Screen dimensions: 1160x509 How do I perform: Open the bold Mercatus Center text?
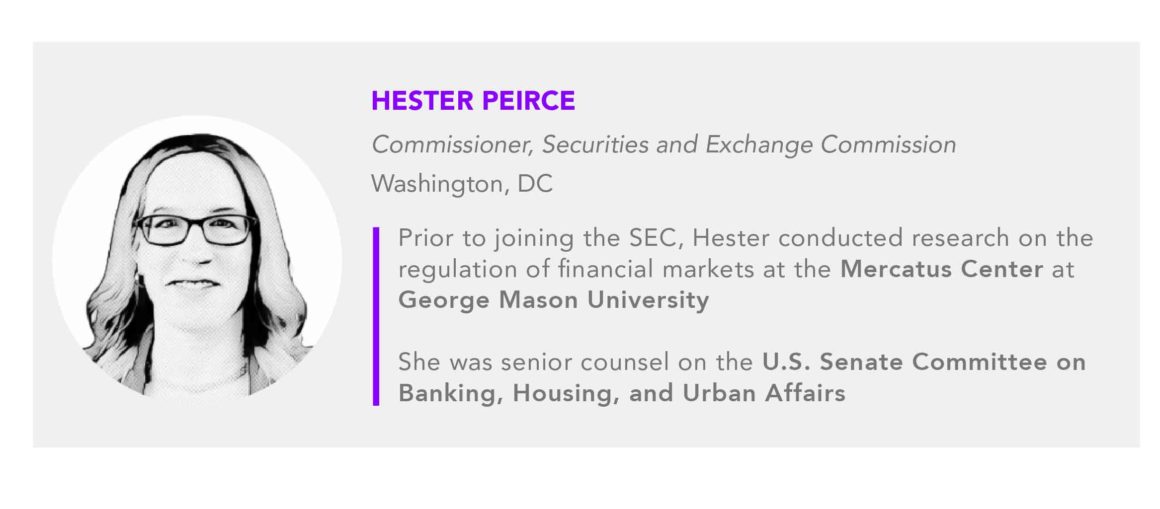pyautogui.click(x=941, y=269)
